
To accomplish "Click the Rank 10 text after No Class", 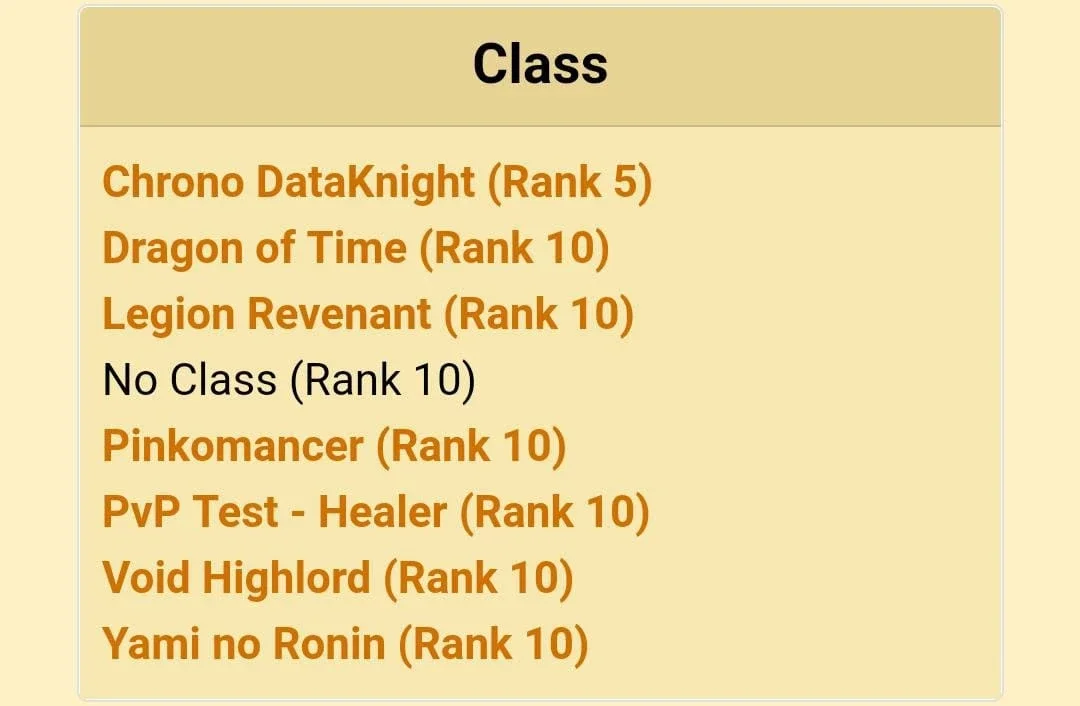I will pos(382,380).
